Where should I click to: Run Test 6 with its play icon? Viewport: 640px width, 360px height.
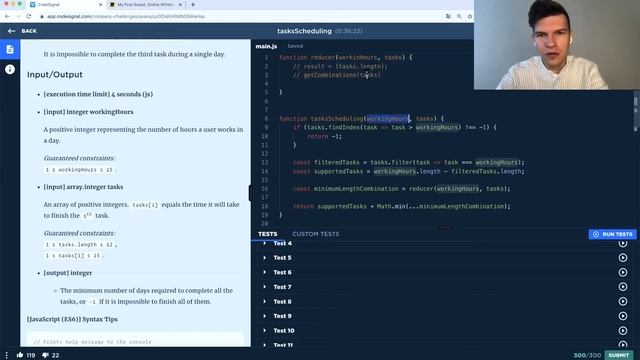tap(623, 272)
